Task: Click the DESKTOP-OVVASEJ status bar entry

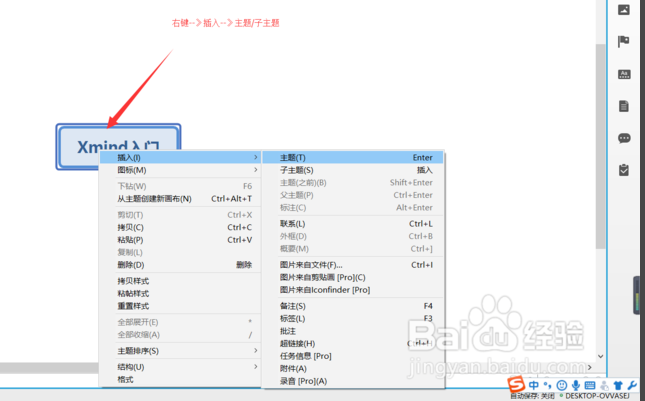Action: (x=597, y=396)
